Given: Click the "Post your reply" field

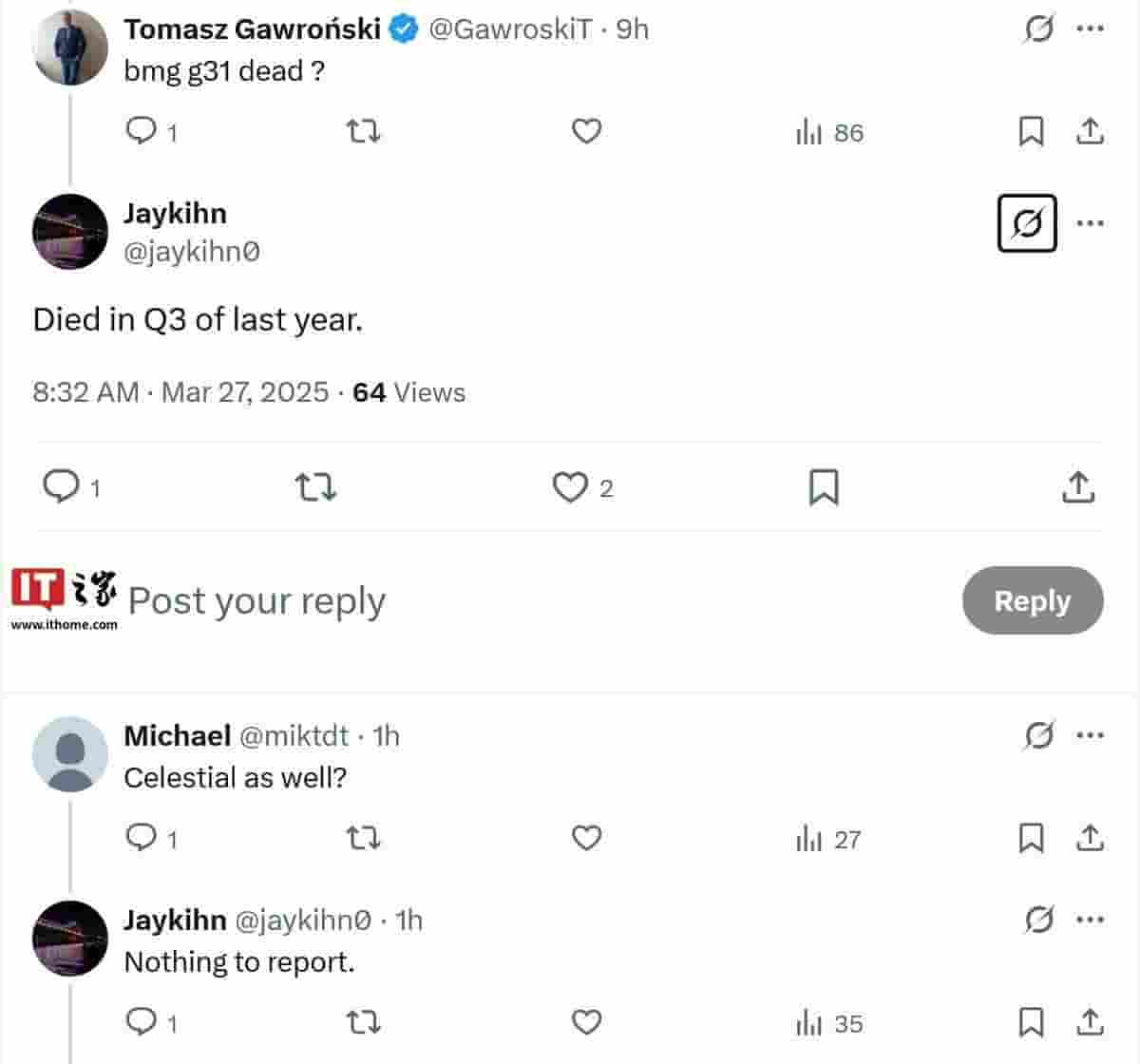Looking at the screenshot, I should pyautogui.click(x=256, y=600).
